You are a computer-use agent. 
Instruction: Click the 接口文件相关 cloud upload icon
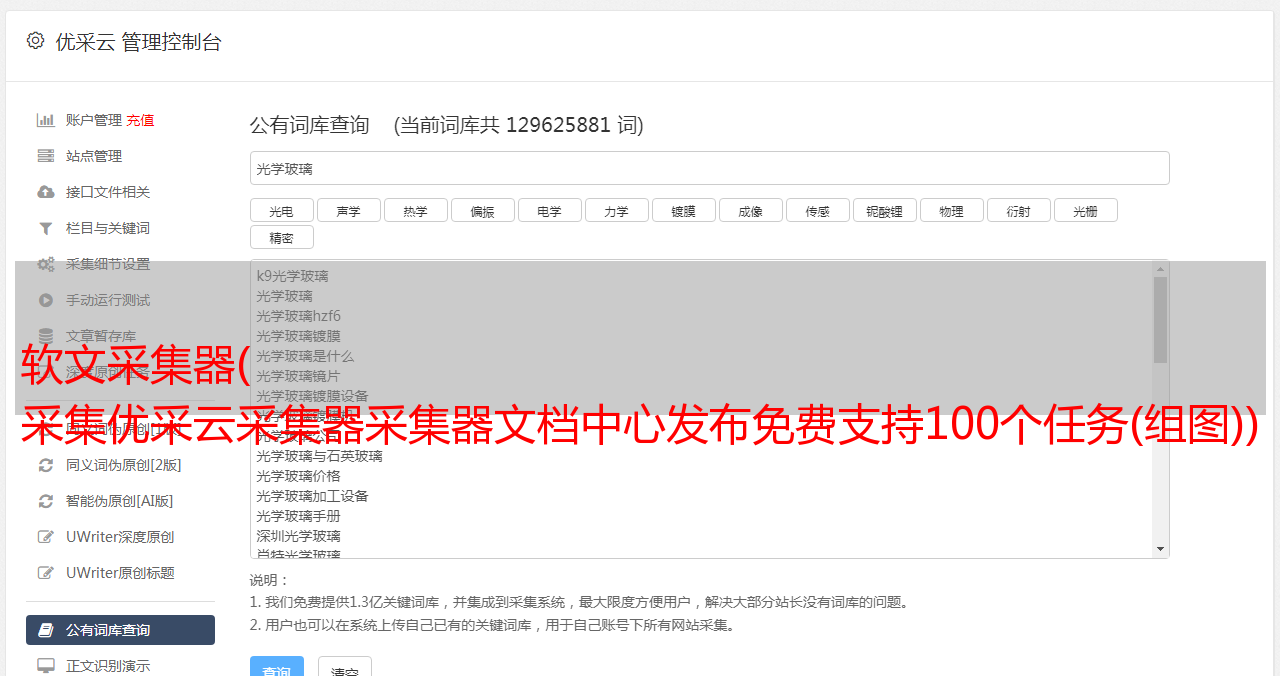(x=46, y=192)
